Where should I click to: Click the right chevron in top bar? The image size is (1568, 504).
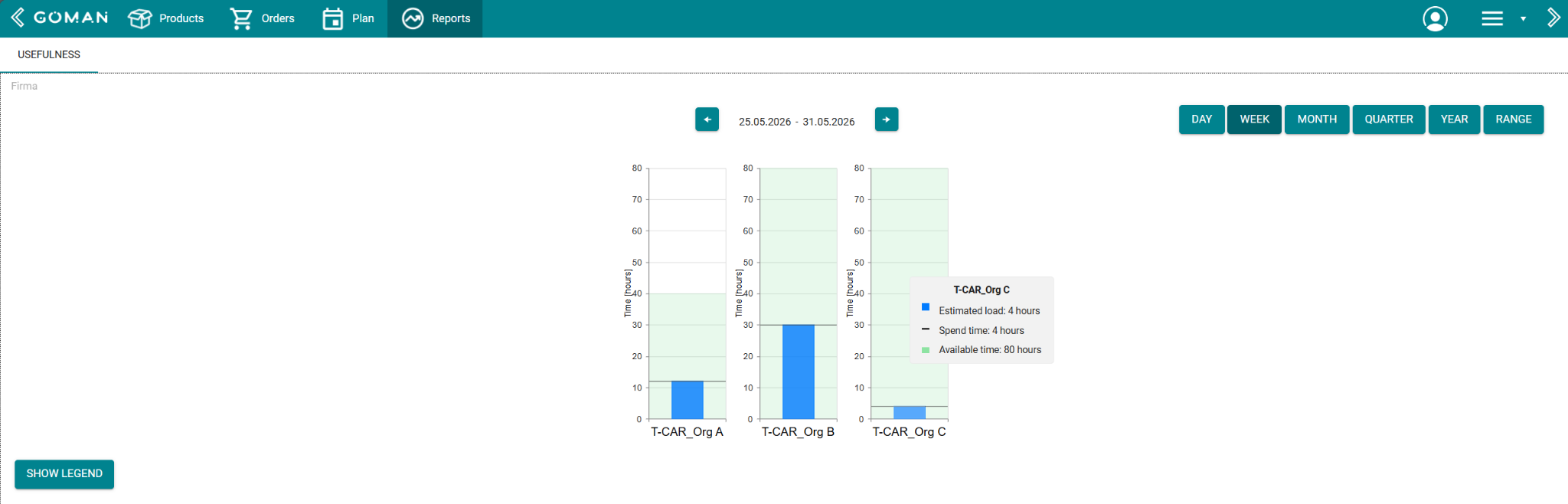1553,18
